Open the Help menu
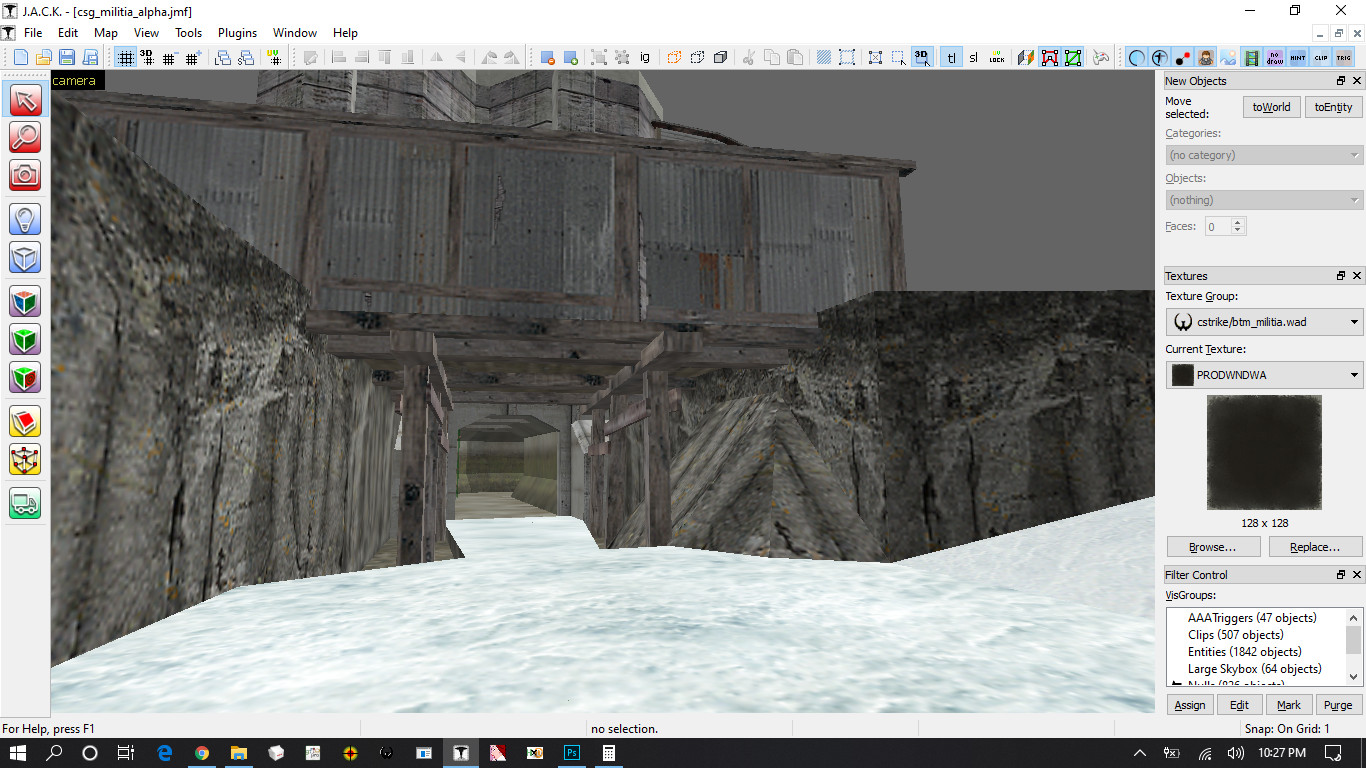This screenshot has width=1366, height=768. [345, 33]
